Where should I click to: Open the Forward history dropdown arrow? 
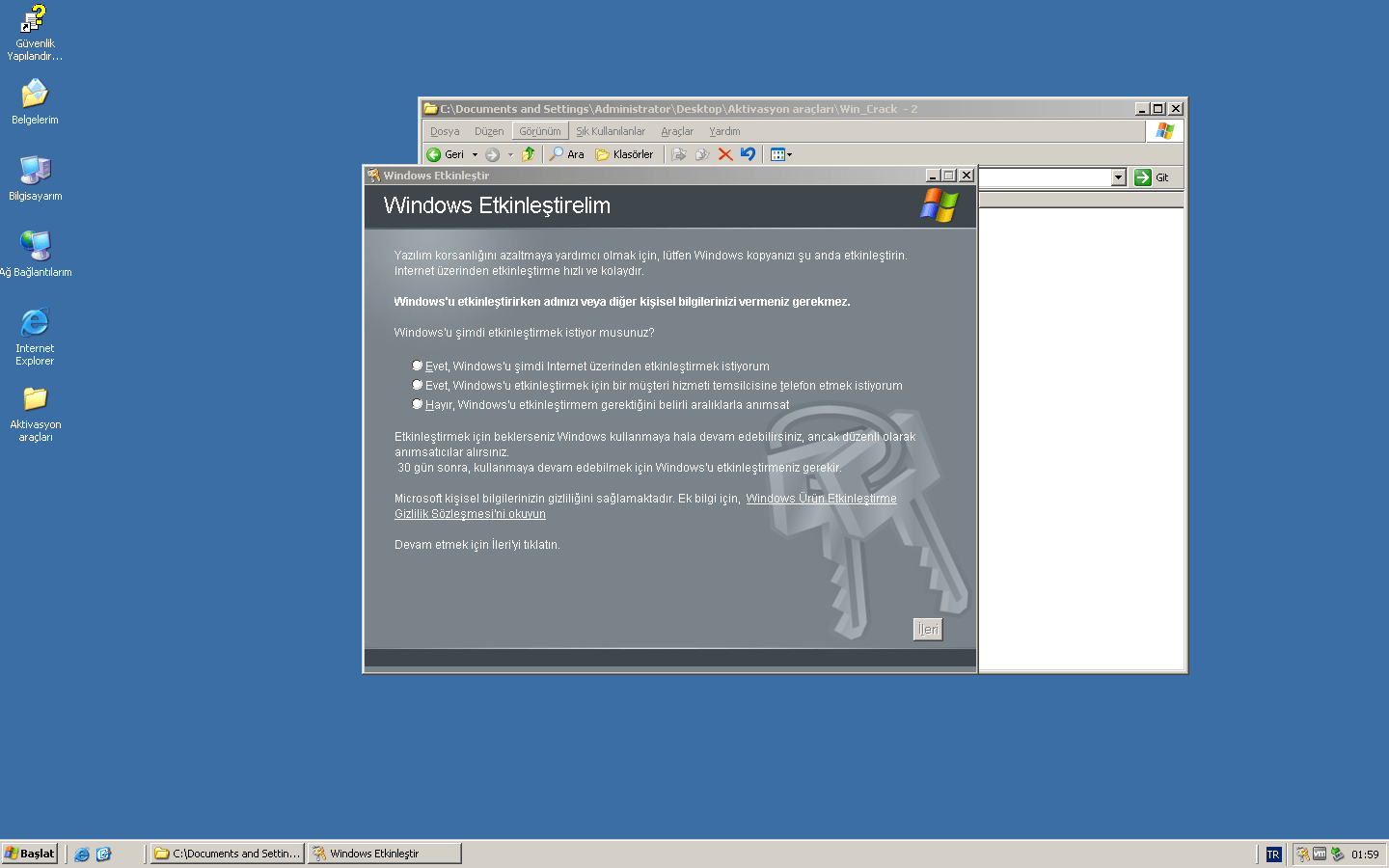point(510,154)
